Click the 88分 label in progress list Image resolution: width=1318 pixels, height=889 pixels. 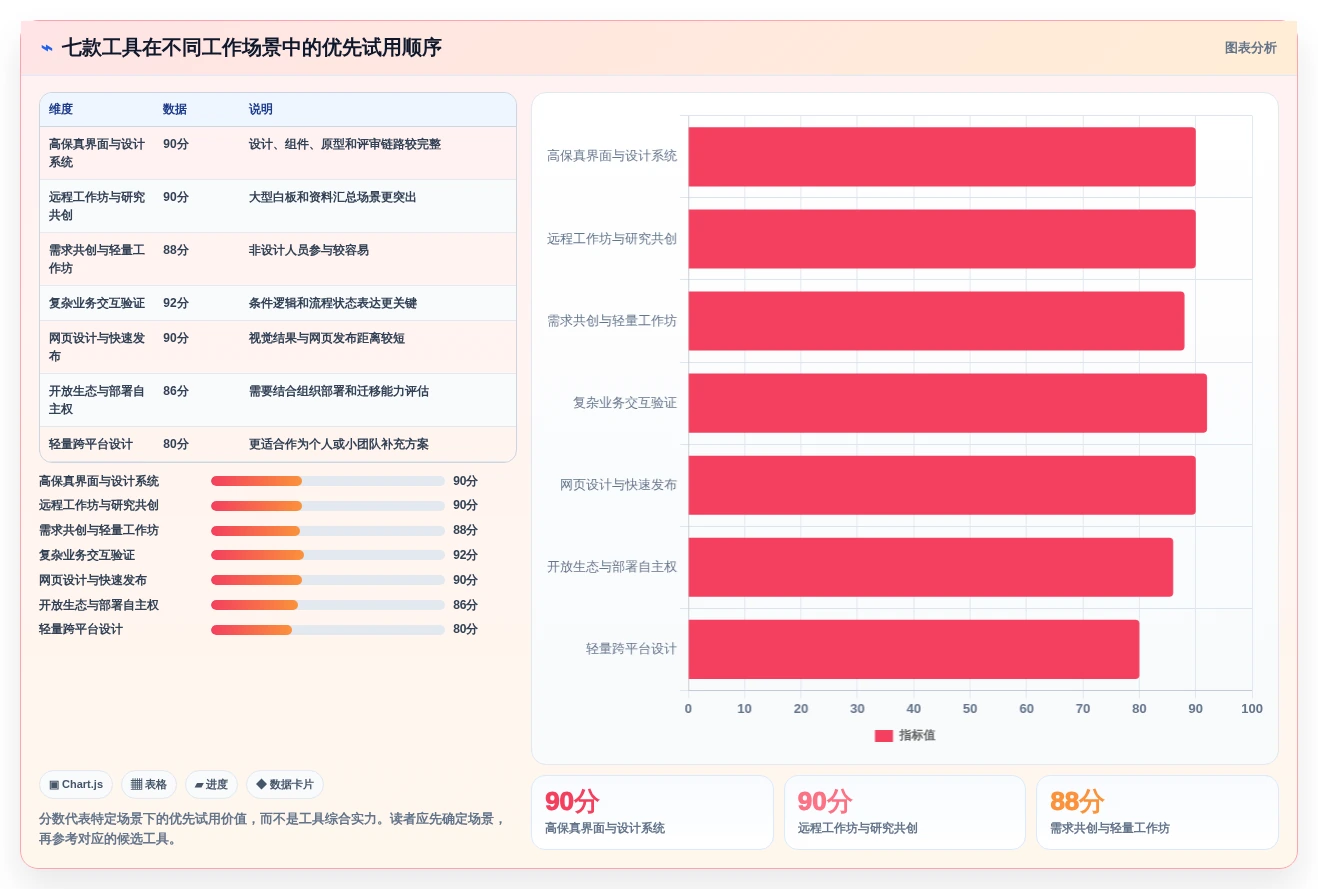click(465, 530)
